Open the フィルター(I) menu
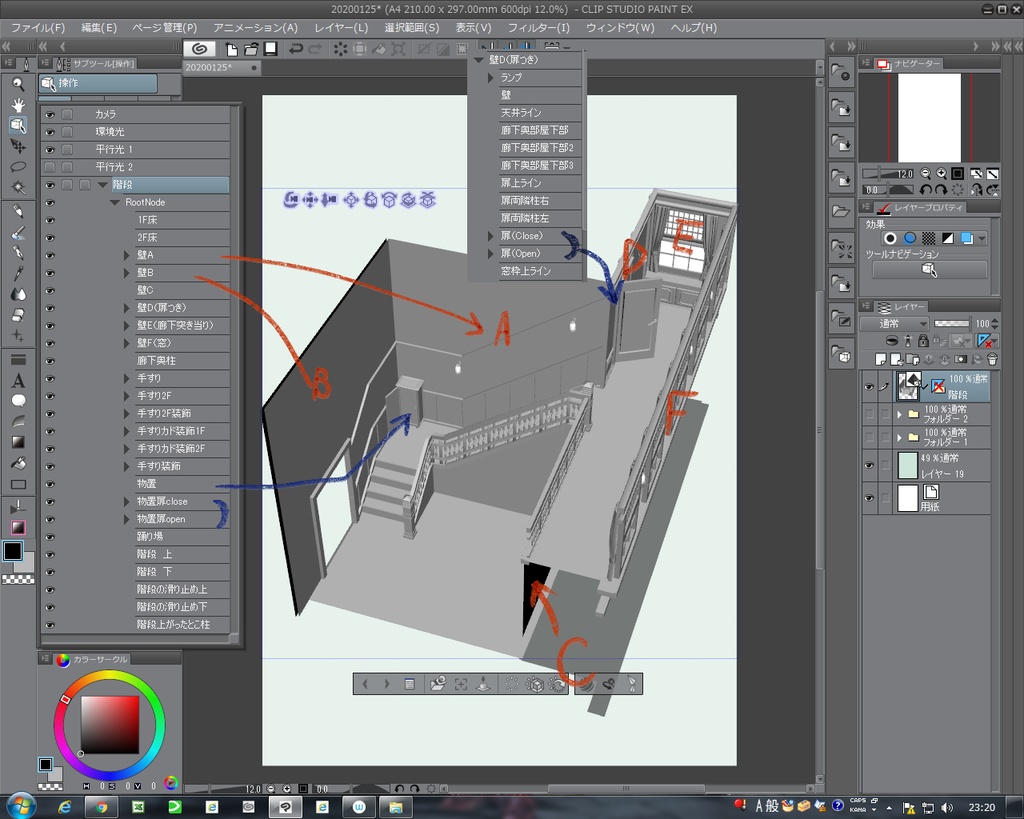 pos(538,27)
